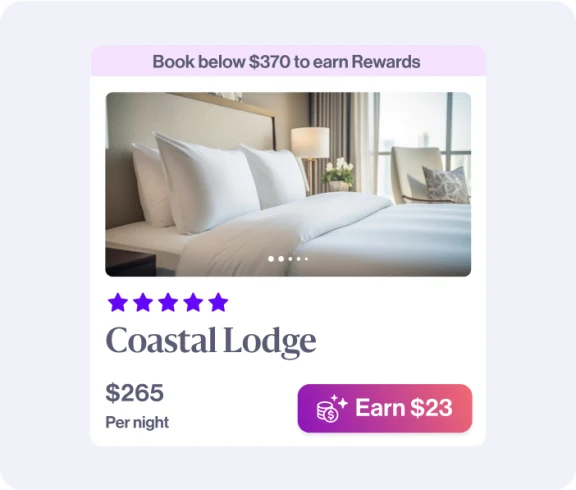Click the armchair with patterned cushion in photo
The image size is (576, 490).
coord(430,175)
